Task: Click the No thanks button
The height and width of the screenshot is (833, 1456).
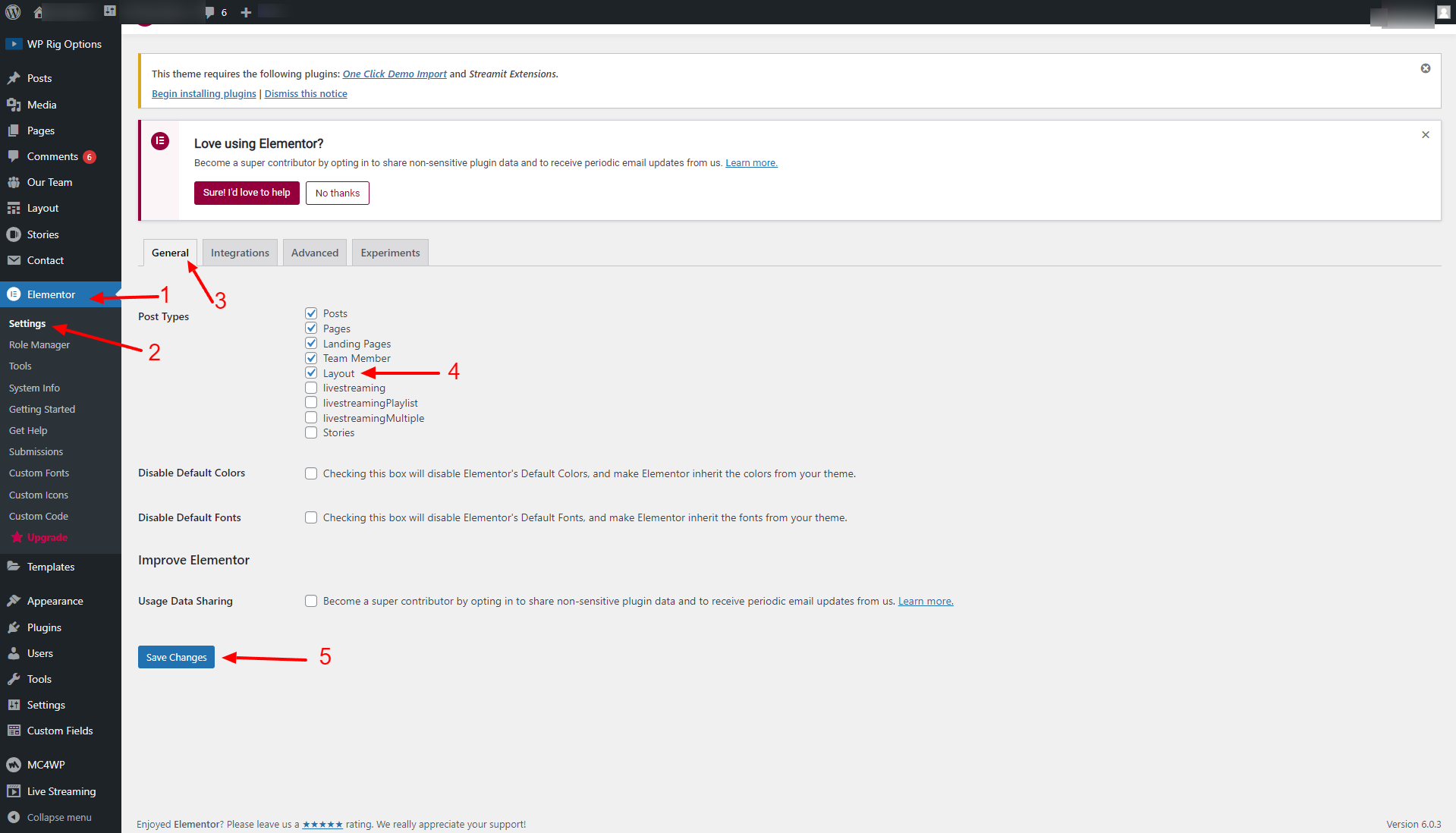Action: (x=338, y=193)
